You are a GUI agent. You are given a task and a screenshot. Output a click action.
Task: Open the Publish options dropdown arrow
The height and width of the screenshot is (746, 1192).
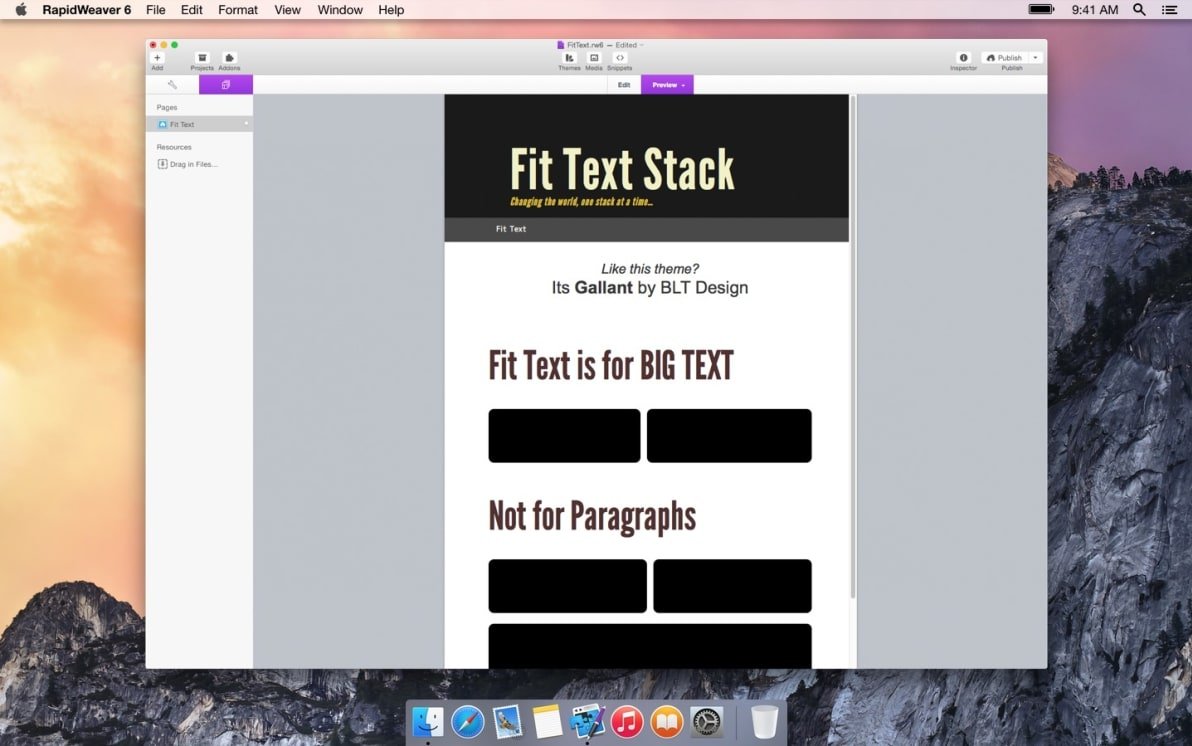click(1033, 57)
